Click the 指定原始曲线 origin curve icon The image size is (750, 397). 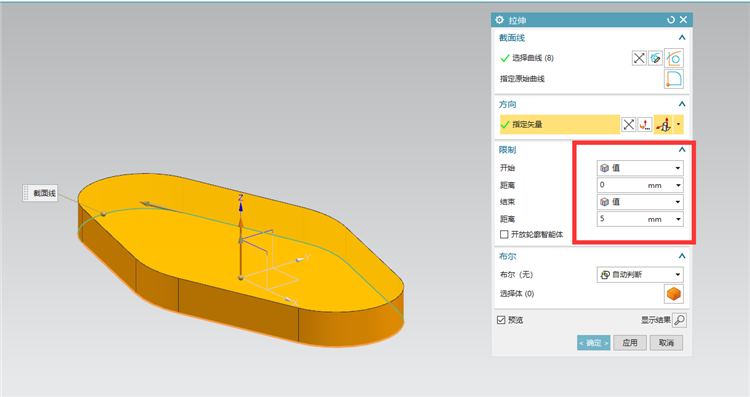[674, 79]
